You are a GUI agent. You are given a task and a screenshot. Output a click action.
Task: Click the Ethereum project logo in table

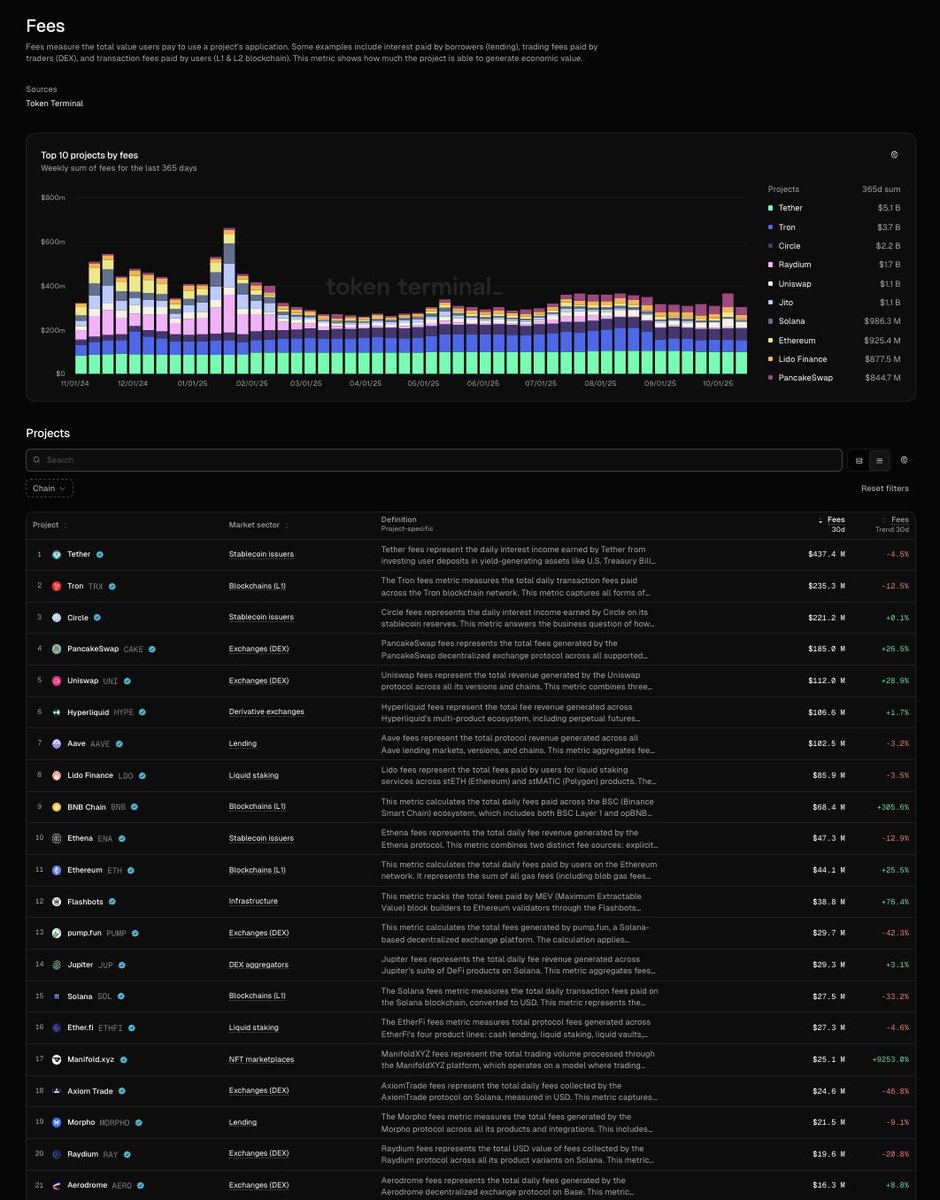[57, 870]
